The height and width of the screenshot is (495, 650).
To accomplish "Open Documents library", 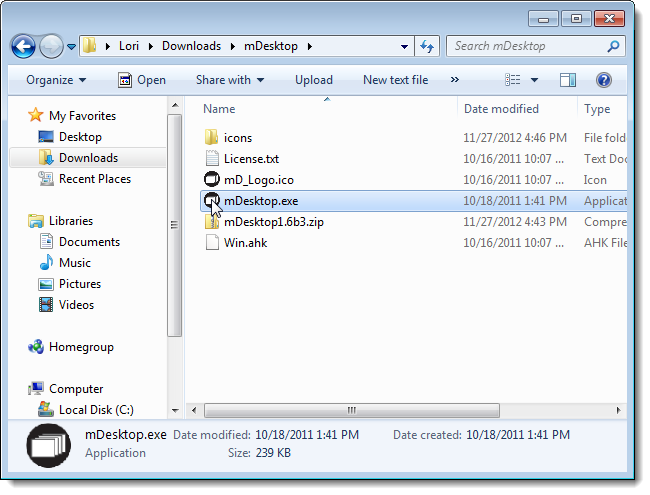I will (x=89, y=242).
